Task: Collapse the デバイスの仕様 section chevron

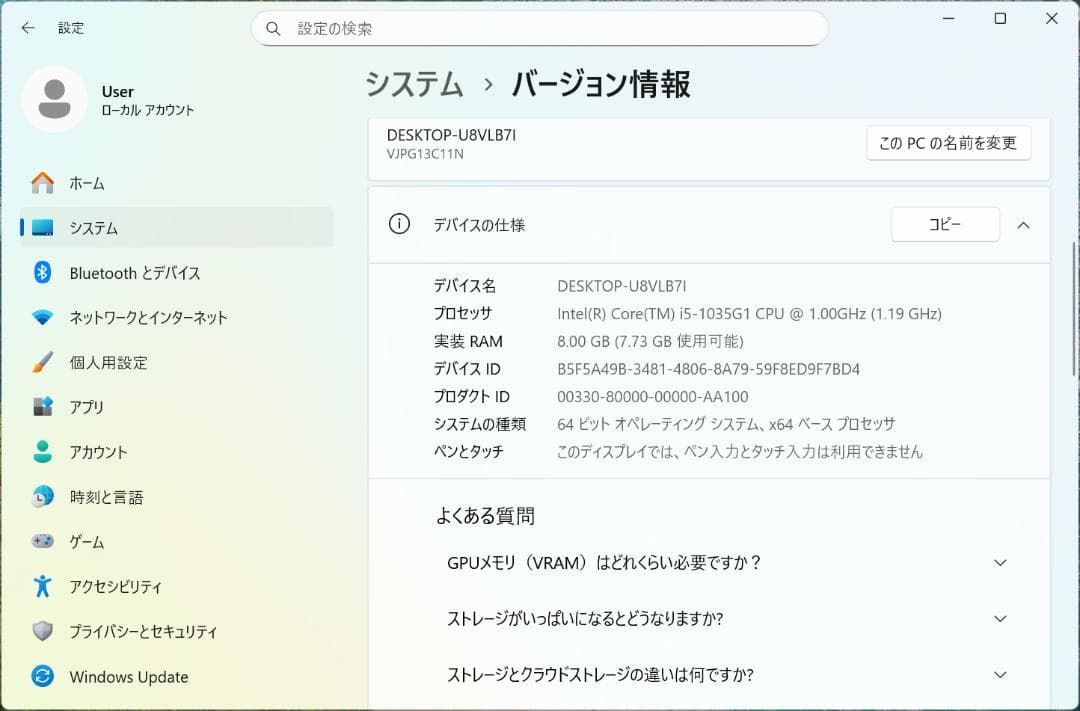Action: 1023,225
